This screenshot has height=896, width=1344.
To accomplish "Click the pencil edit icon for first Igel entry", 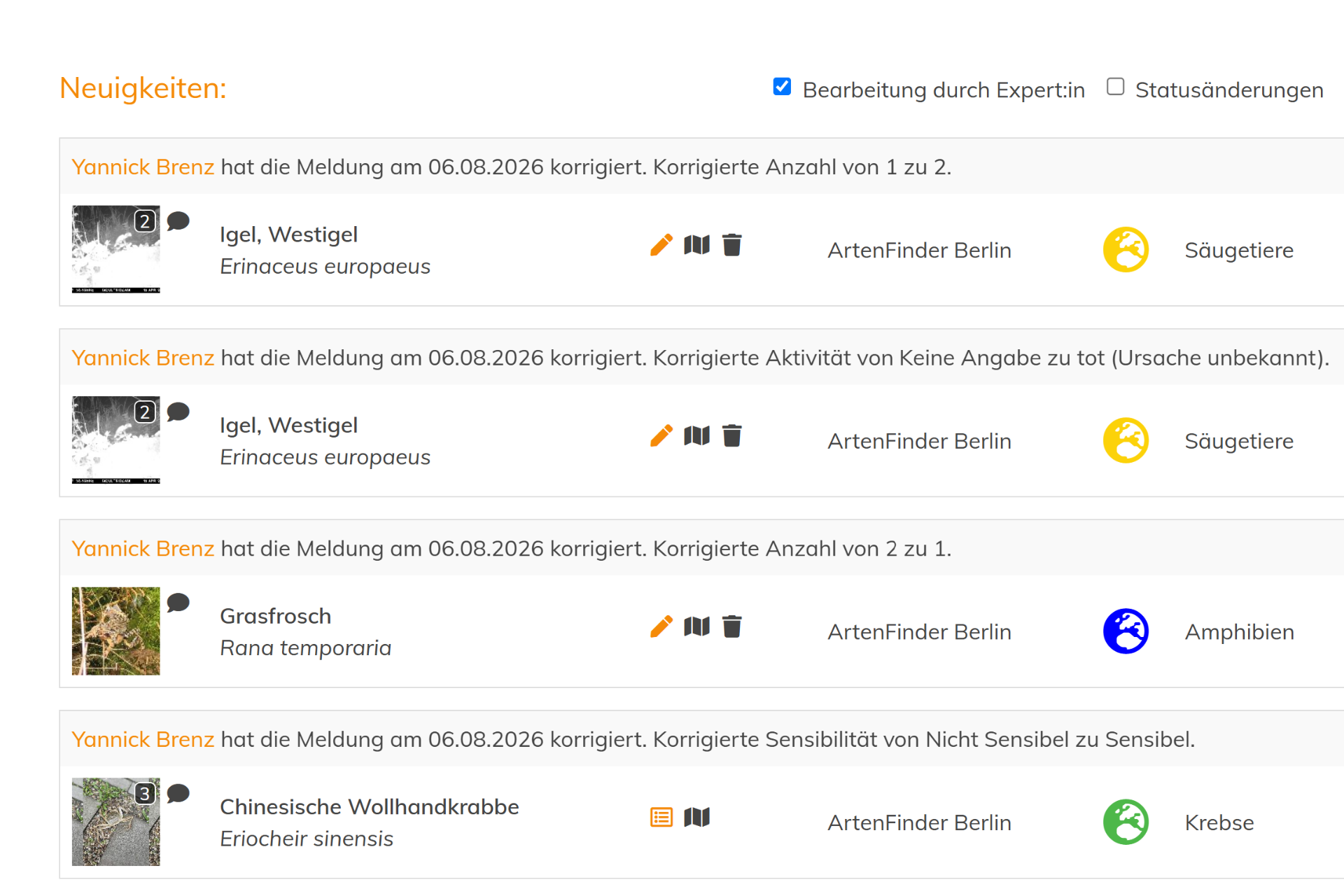I will pyautogui.click(x=661, y=245).
